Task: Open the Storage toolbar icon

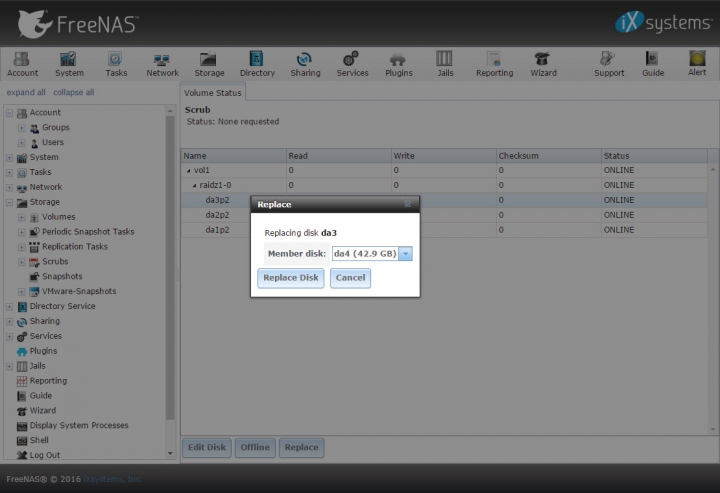Action: click(x=209, y=64)
